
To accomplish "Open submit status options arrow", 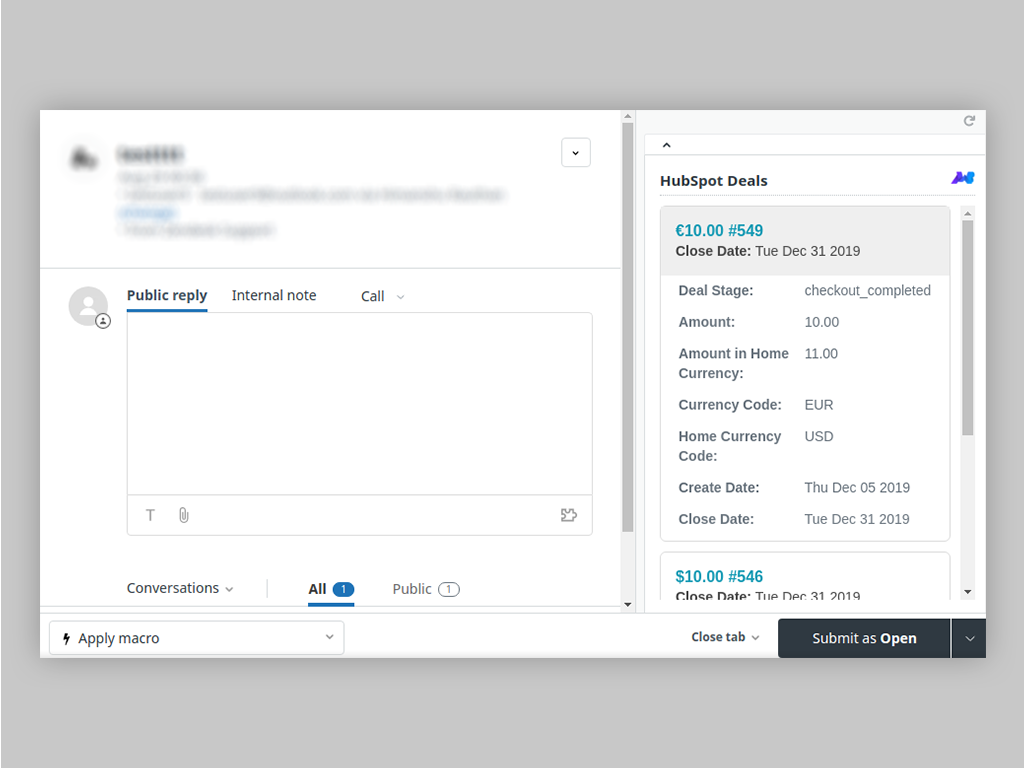I will [x=968, y=639].
